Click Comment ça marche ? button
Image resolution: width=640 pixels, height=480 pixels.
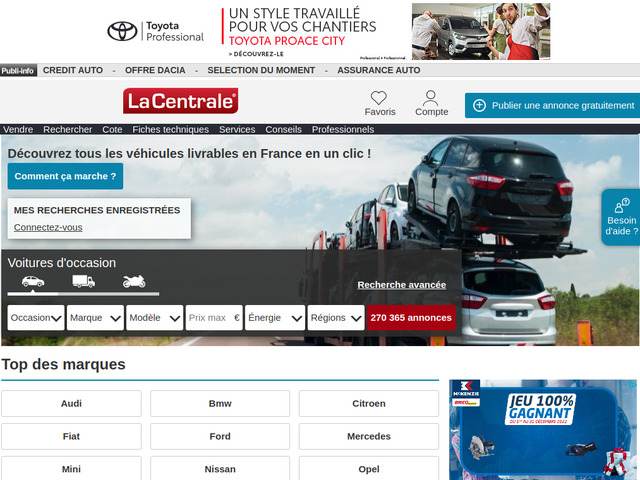65,176
